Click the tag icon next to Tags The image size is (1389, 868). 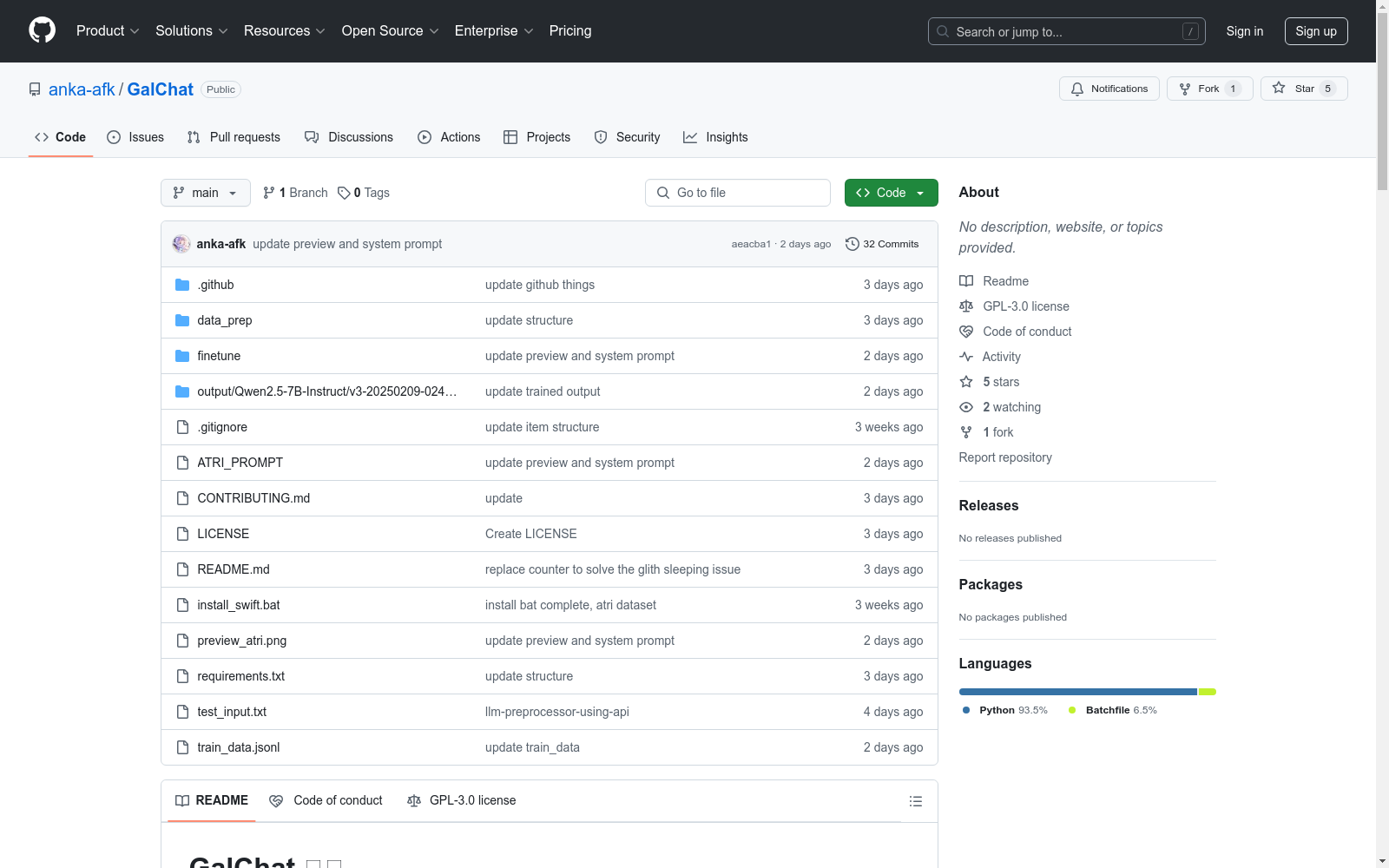point(344,193)
